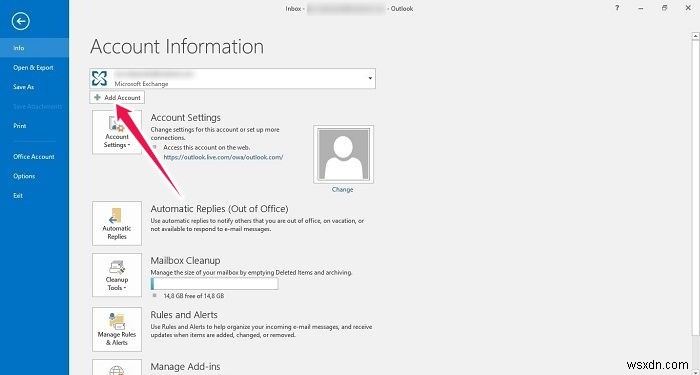Click the Account Settings heading text
The width and height of the screenshot is (700, 375).
point(185,118)
